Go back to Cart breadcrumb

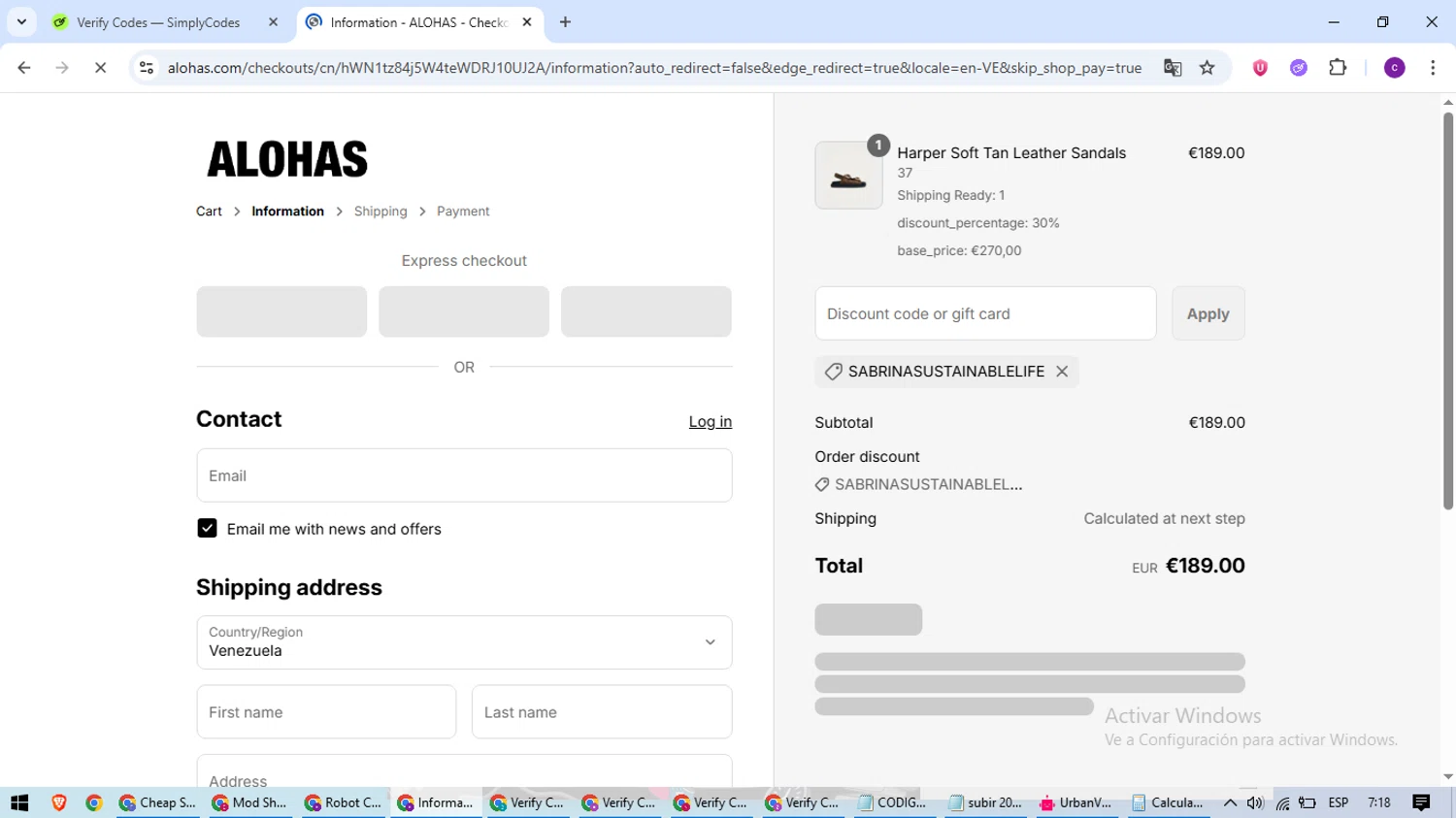point(209,212)
